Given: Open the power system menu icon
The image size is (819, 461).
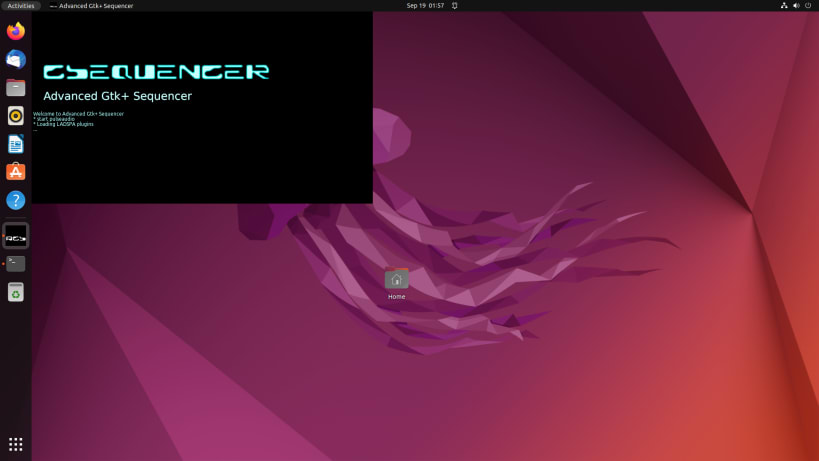Looking at the screenshot, I should [808, 6].
